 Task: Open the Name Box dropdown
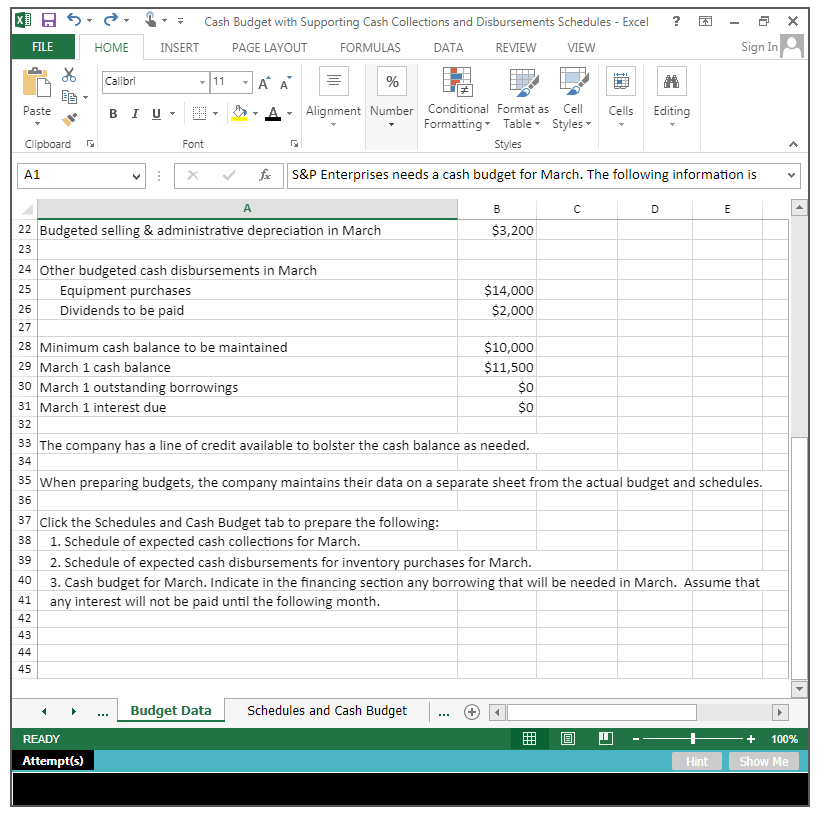click(x=137, y=175)
